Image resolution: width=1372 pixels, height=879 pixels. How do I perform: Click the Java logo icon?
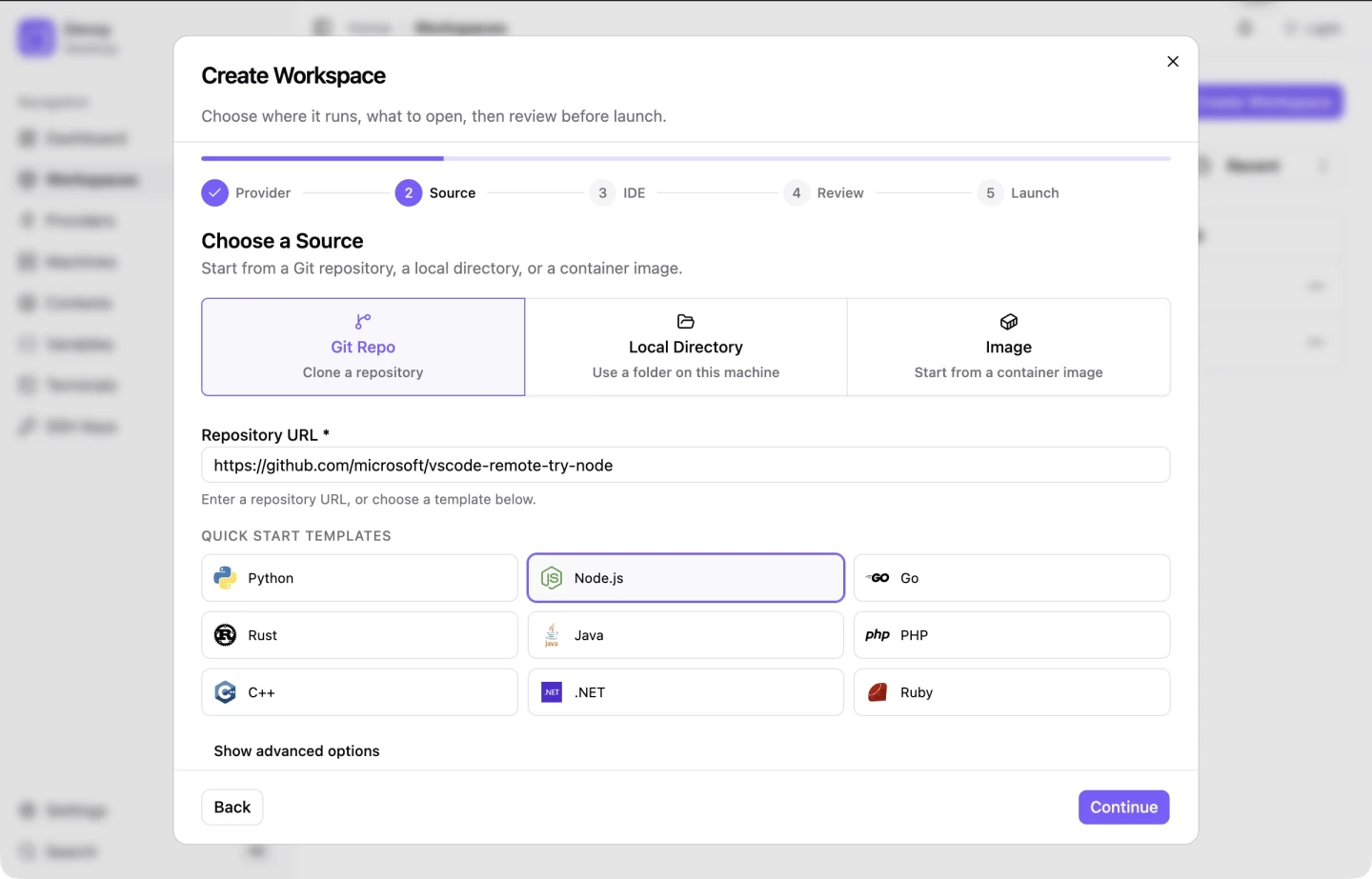click(552, 635)
